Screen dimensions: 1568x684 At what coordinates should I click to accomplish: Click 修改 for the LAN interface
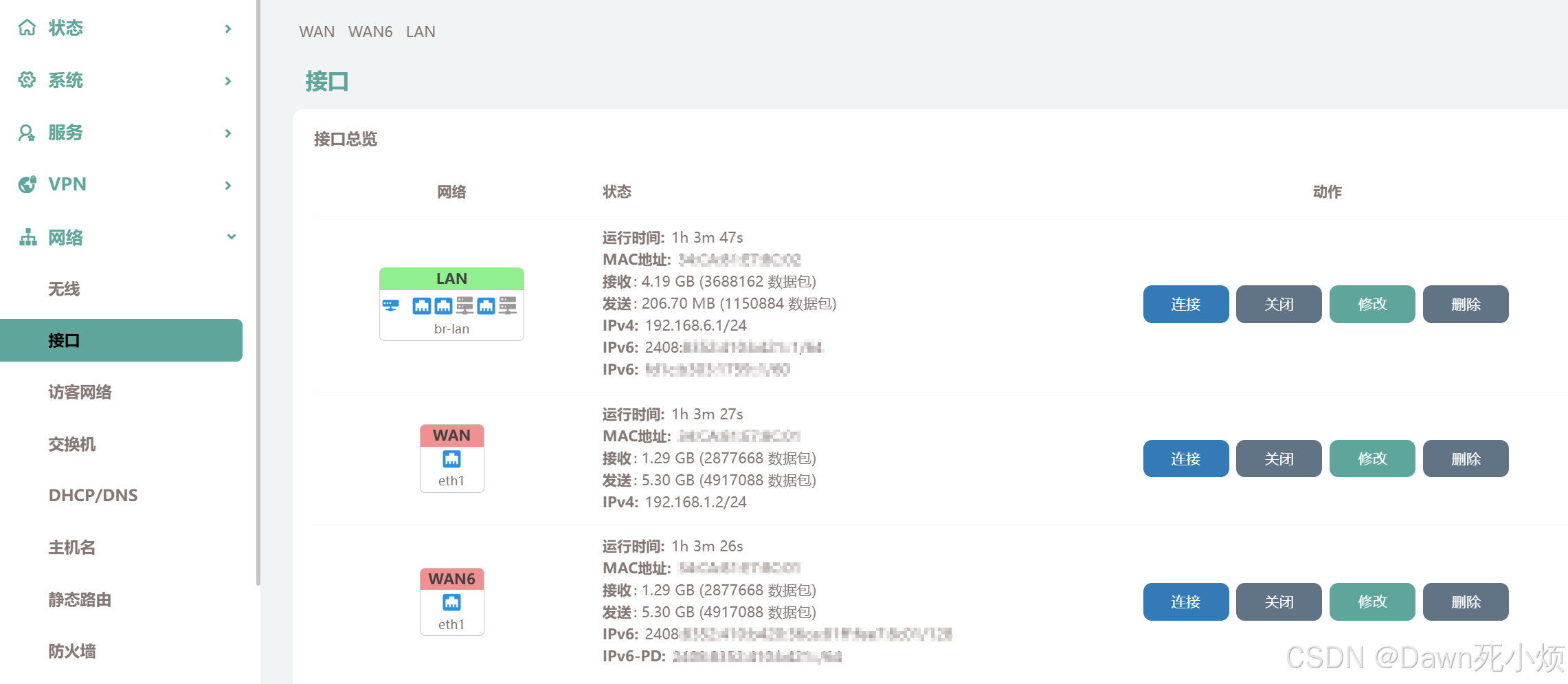pyautogui.click(x=1371, y=304)
